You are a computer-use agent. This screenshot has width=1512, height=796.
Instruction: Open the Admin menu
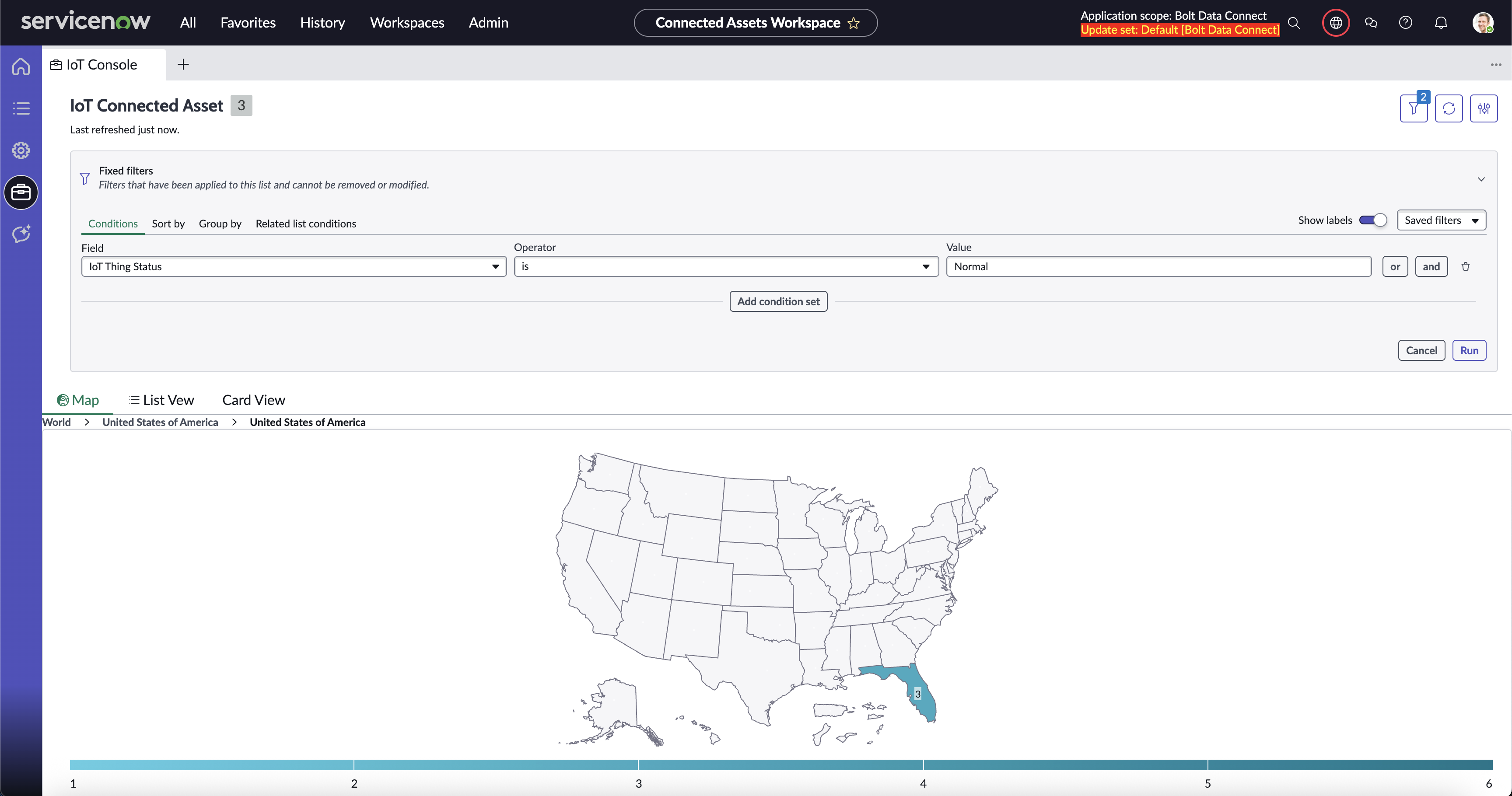pos(488,23)
